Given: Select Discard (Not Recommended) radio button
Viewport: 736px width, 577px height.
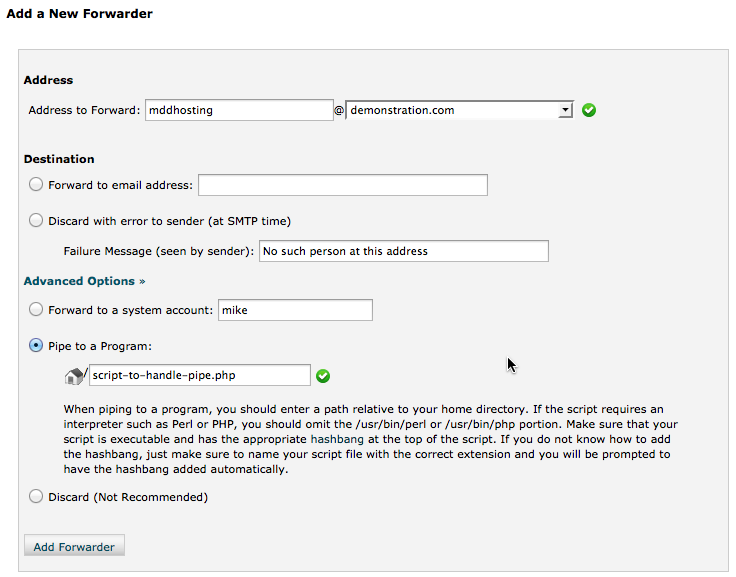Looking at the screenshot, I should click(36, 496).
